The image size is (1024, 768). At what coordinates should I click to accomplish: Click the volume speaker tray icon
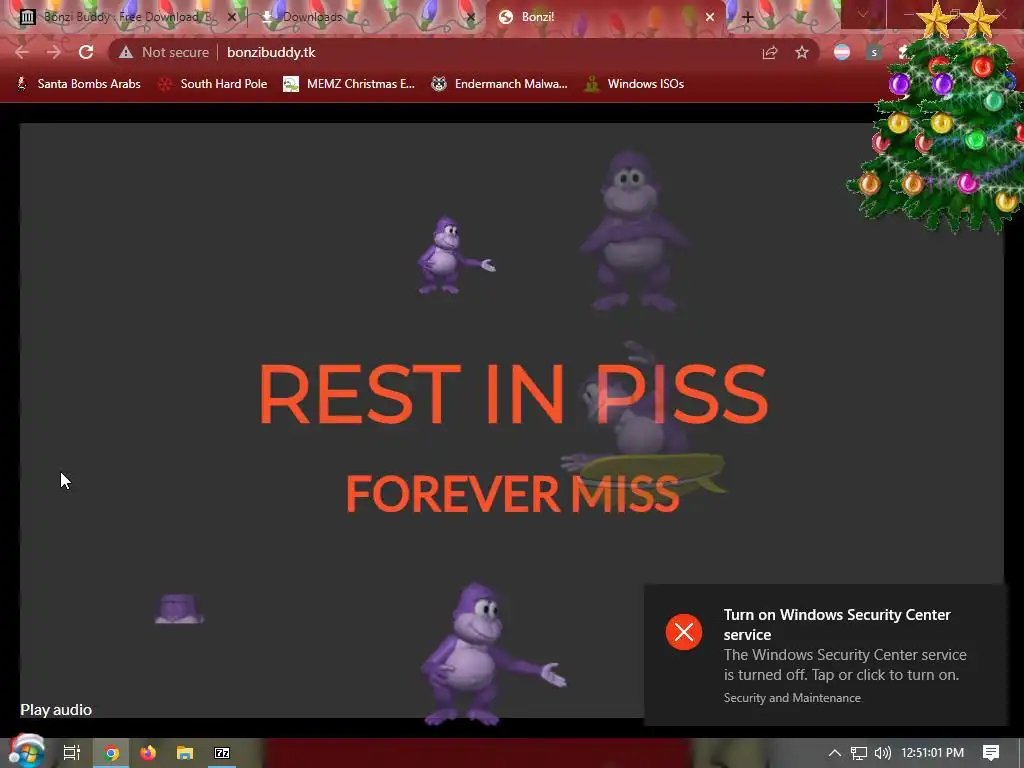[882, 753]
